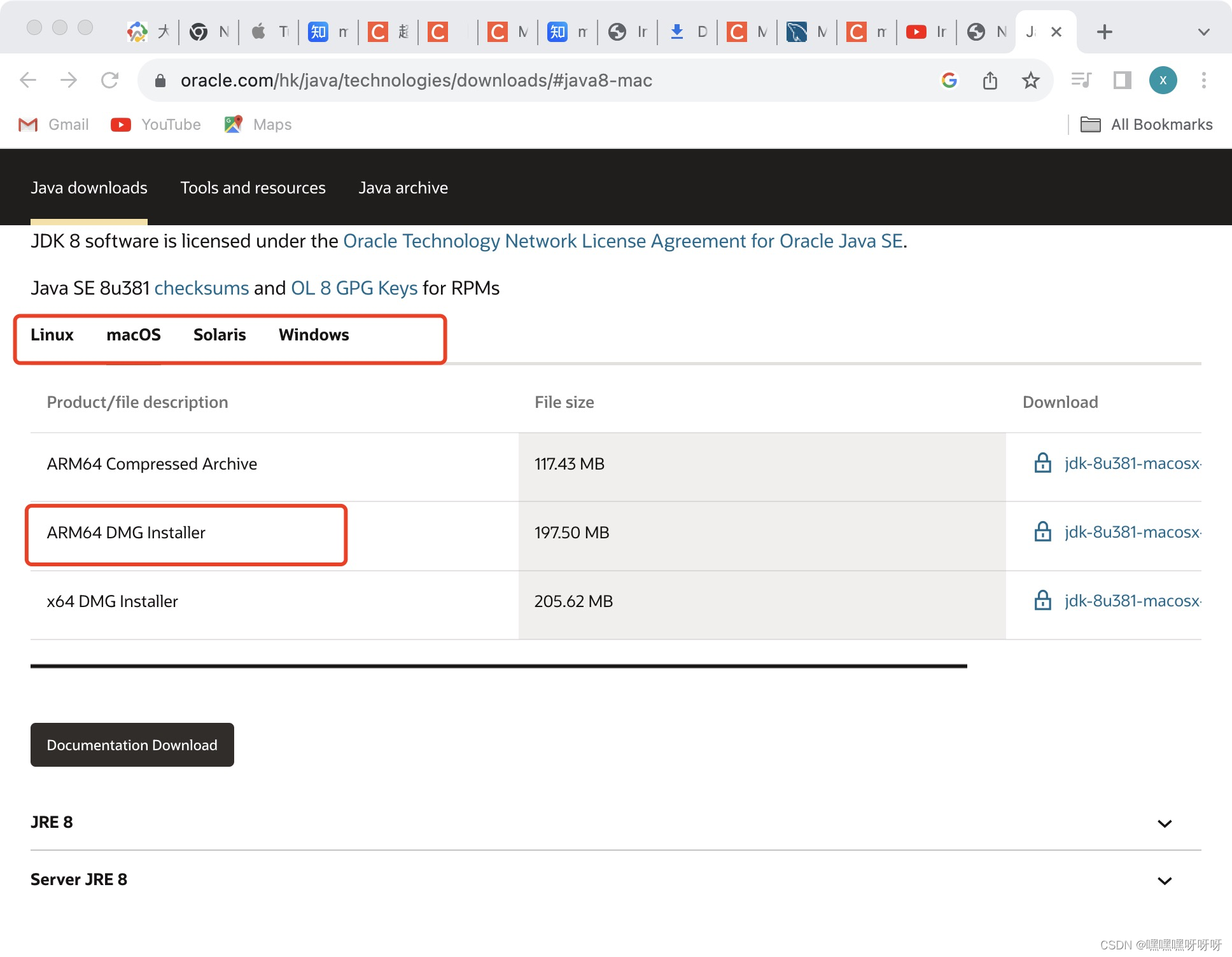The width and height of the screenshot is (1232, 957).
Task: Select the Java downloads nav tab
Action: point(89,188)
